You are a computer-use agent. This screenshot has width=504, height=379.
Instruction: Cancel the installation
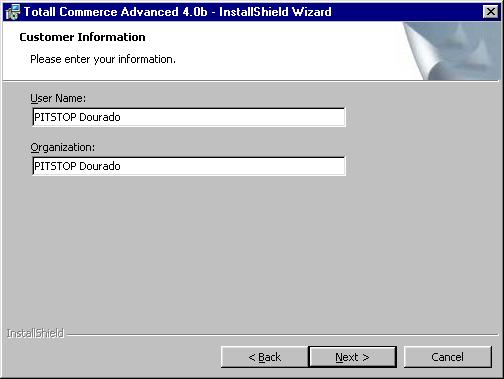point(447,357)
